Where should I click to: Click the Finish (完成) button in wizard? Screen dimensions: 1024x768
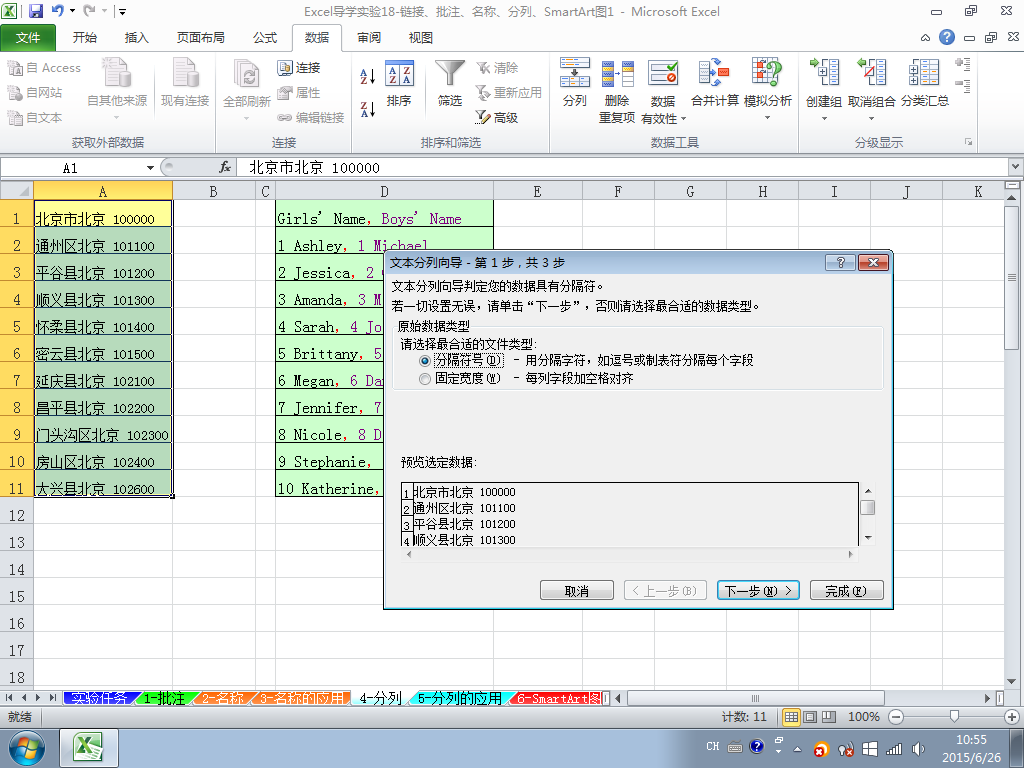846,590
